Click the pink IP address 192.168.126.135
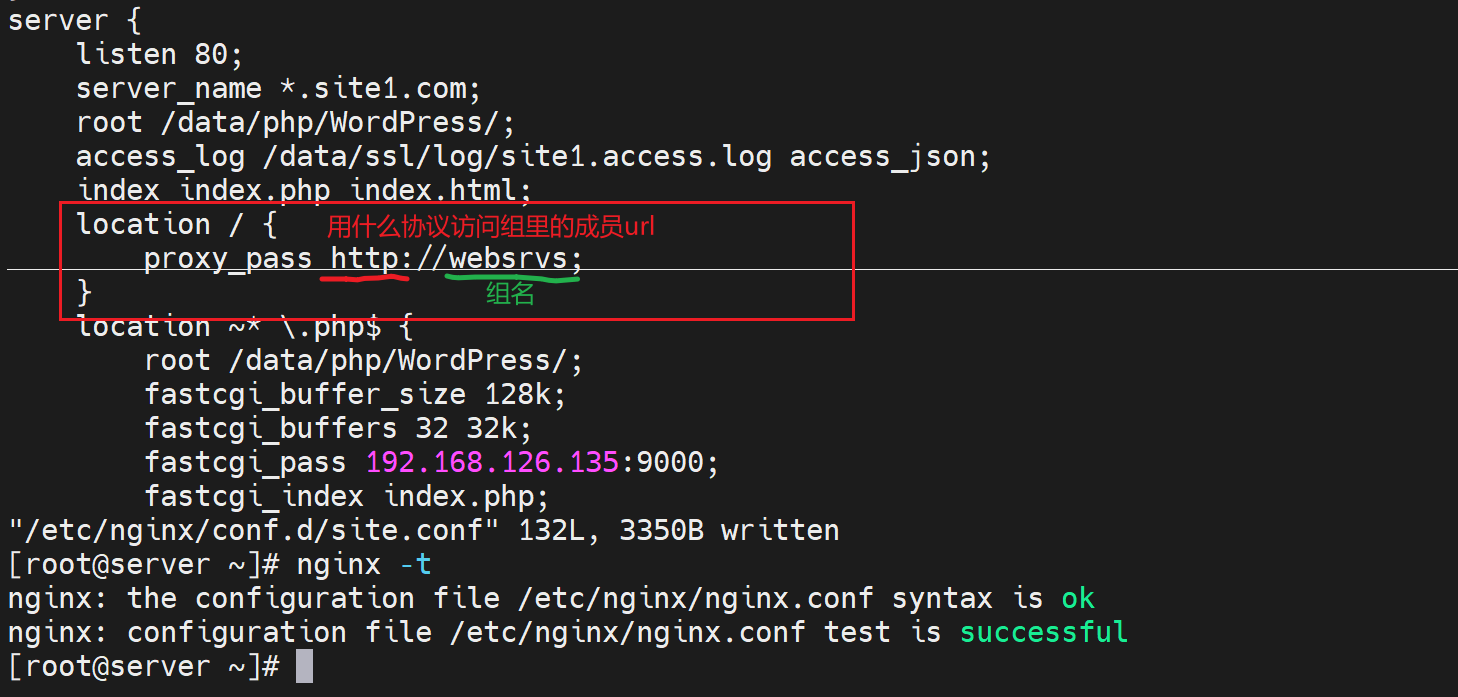Viewport: 1458px width, 697px height. (491, 462)
